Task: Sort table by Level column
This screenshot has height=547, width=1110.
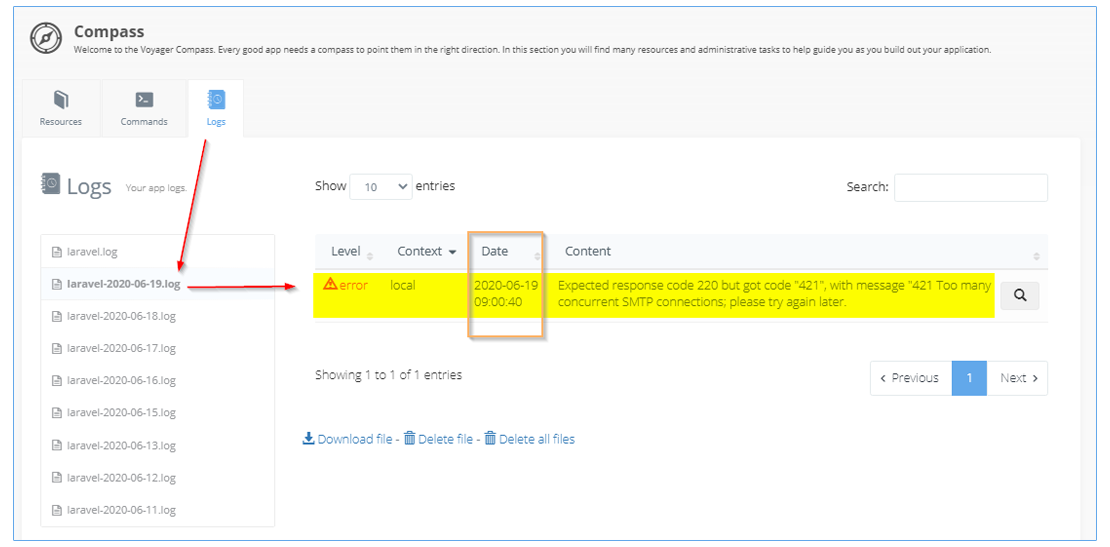Action: [351, 252]
